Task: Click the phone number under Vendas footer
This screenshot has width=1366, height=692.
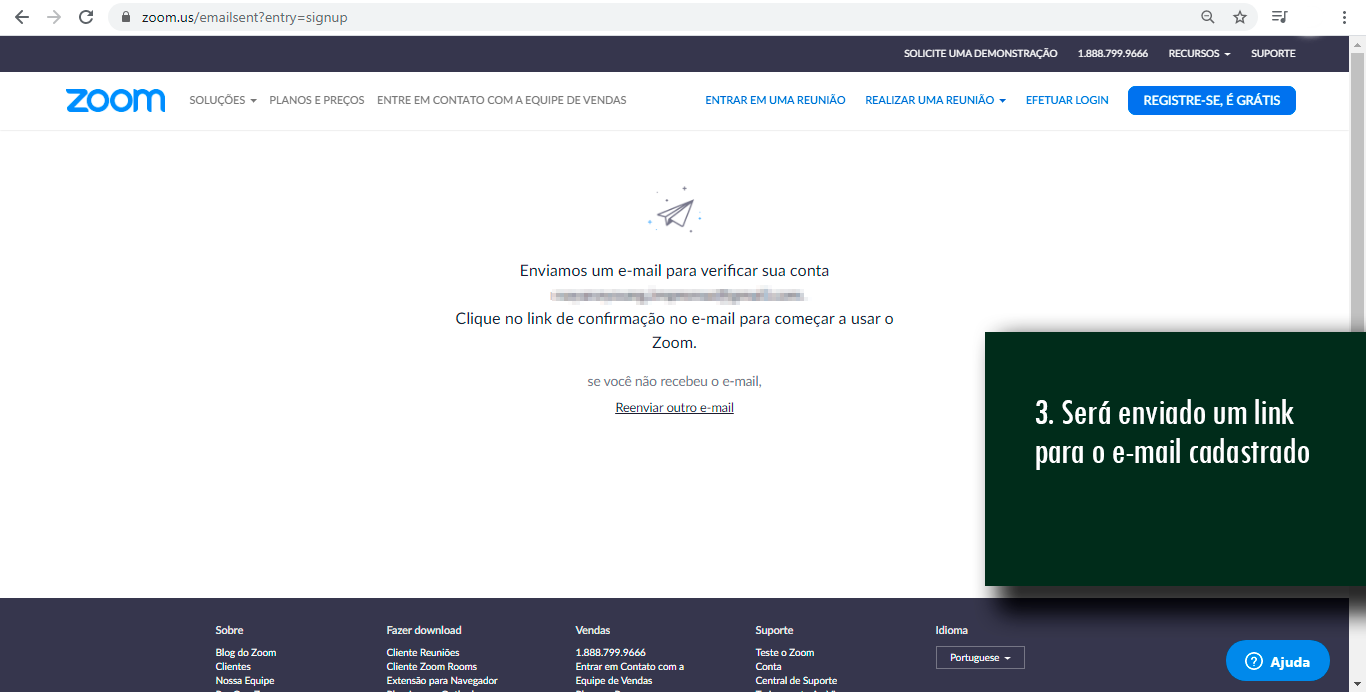Action: (611, 653)
